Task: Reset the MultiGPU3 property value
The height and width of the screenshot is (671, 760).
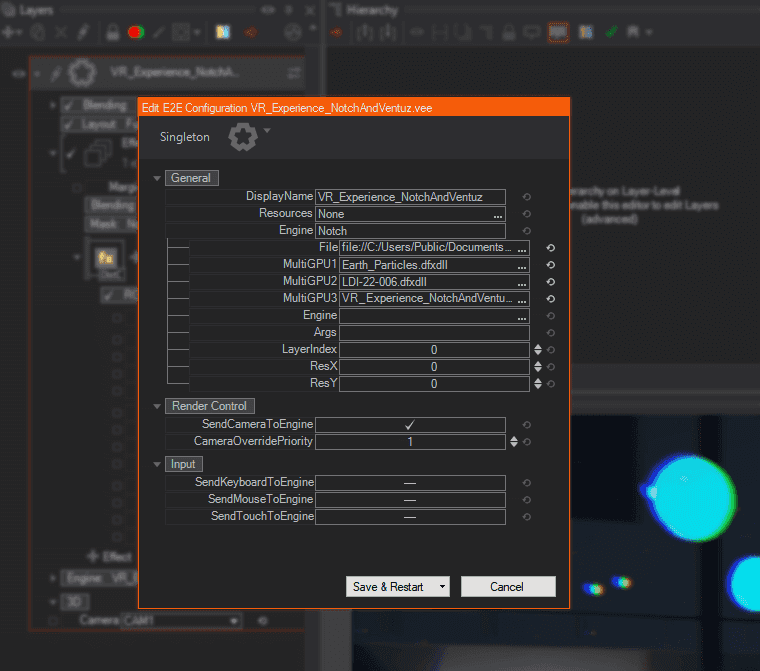Action: click(550, 299)
